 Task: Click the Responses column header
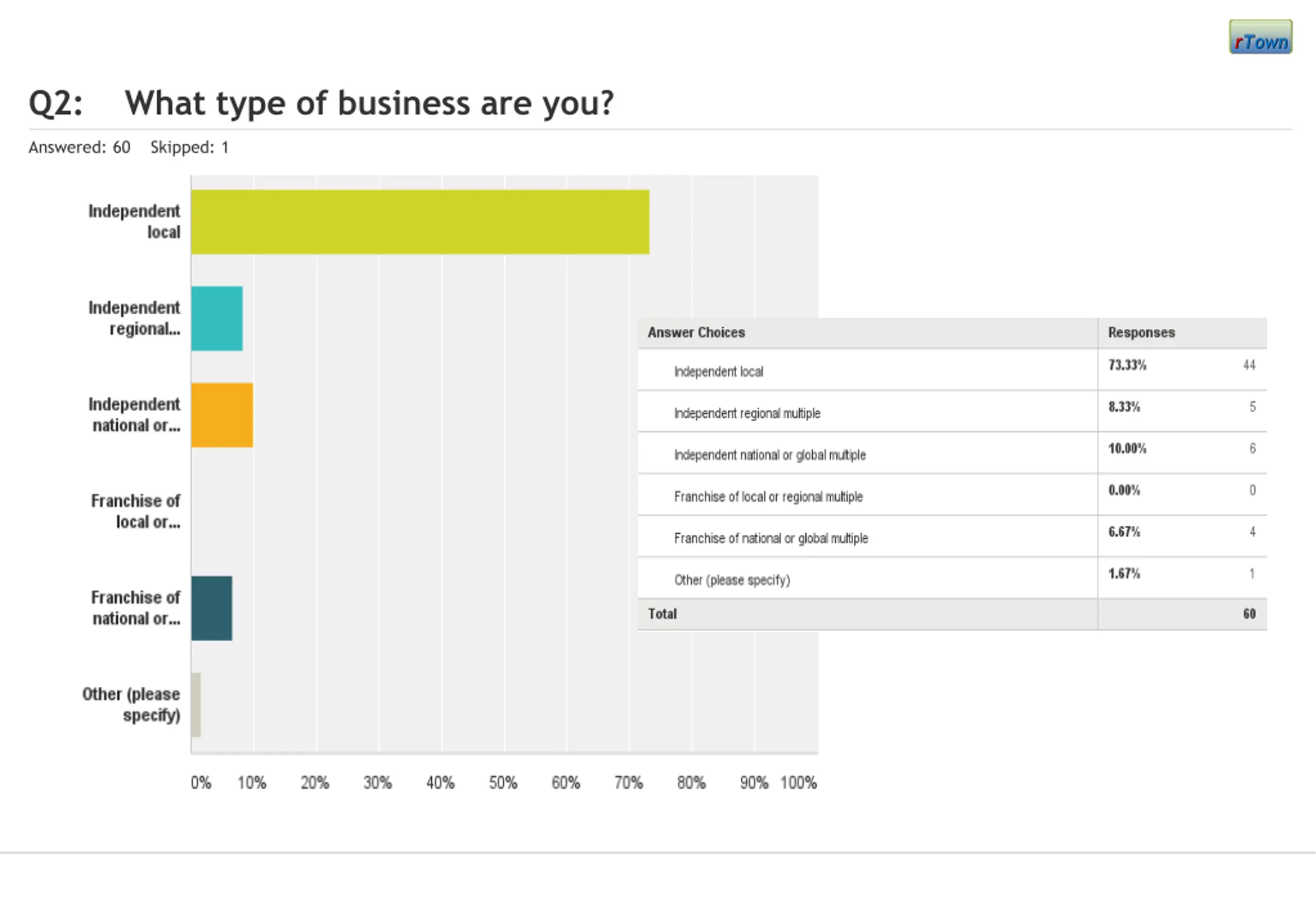click(x=1141, y=333)
